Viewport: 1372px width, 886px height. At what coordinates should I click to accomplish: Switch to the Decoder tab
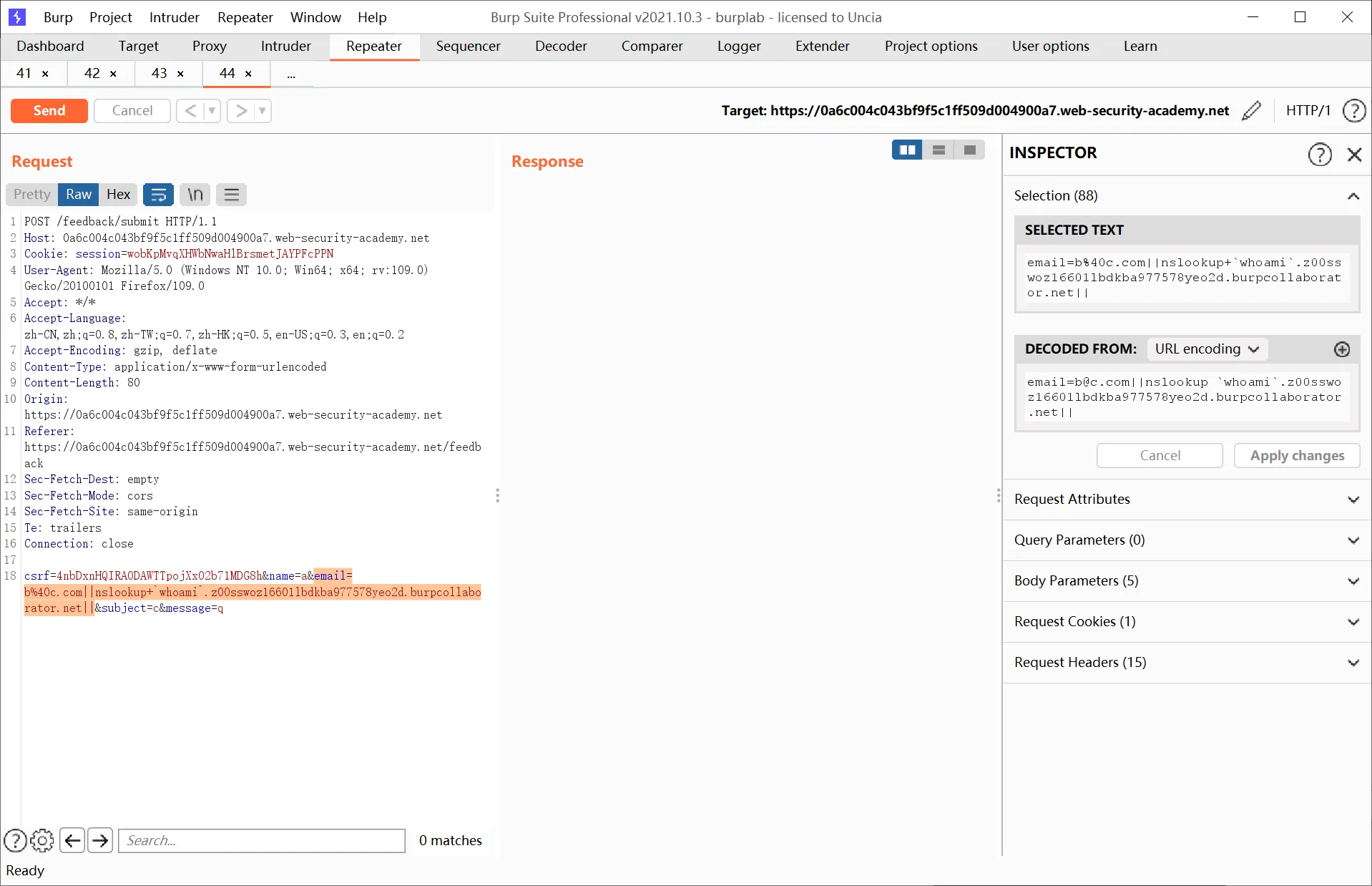pyautogui.click(x=561, y=47)
